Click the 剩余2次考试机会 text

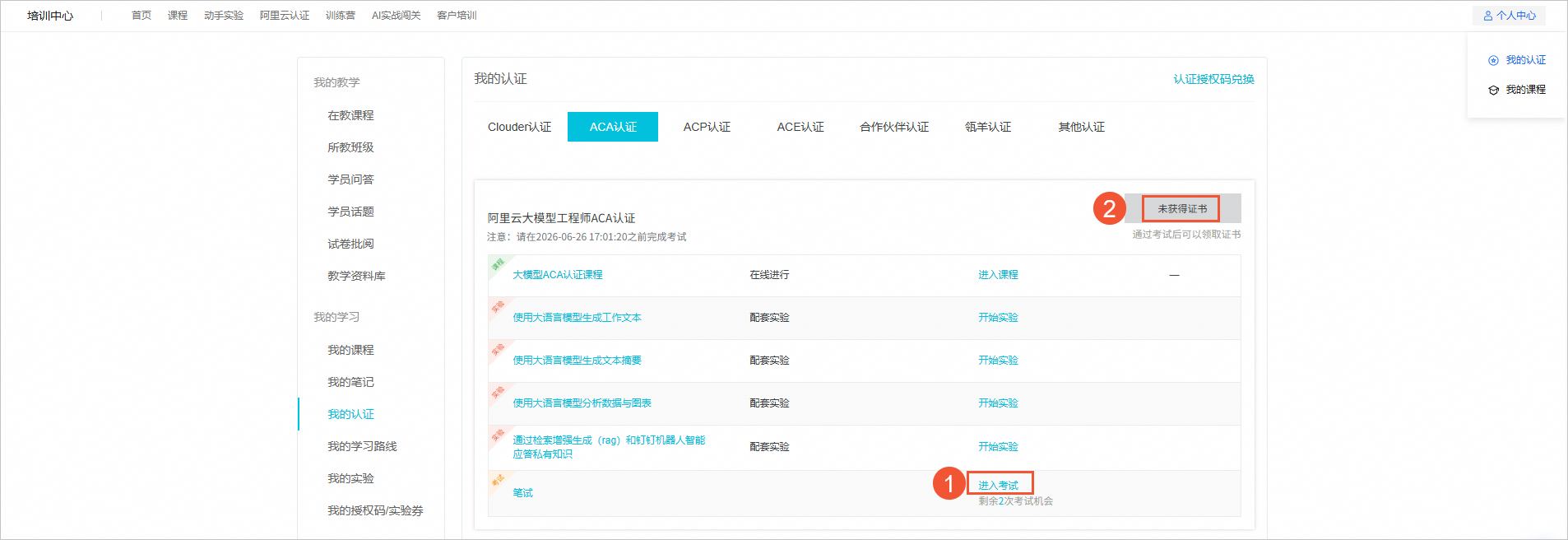(x=1015, y=501)
